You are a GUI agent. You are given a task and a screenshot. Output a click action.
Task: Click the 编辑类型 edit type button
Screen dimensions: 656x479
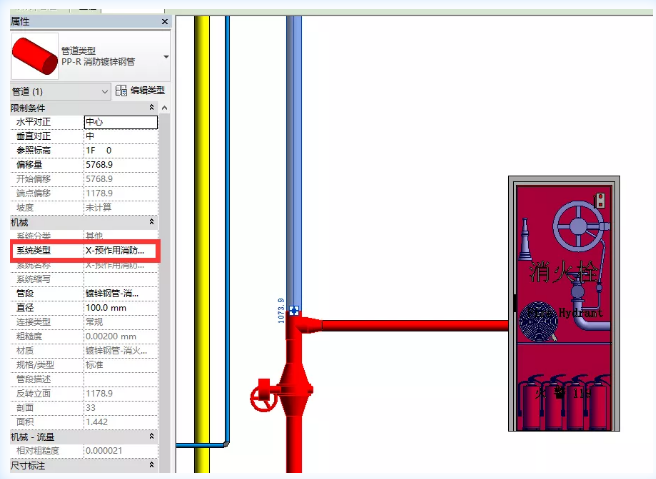coord(140,90)
